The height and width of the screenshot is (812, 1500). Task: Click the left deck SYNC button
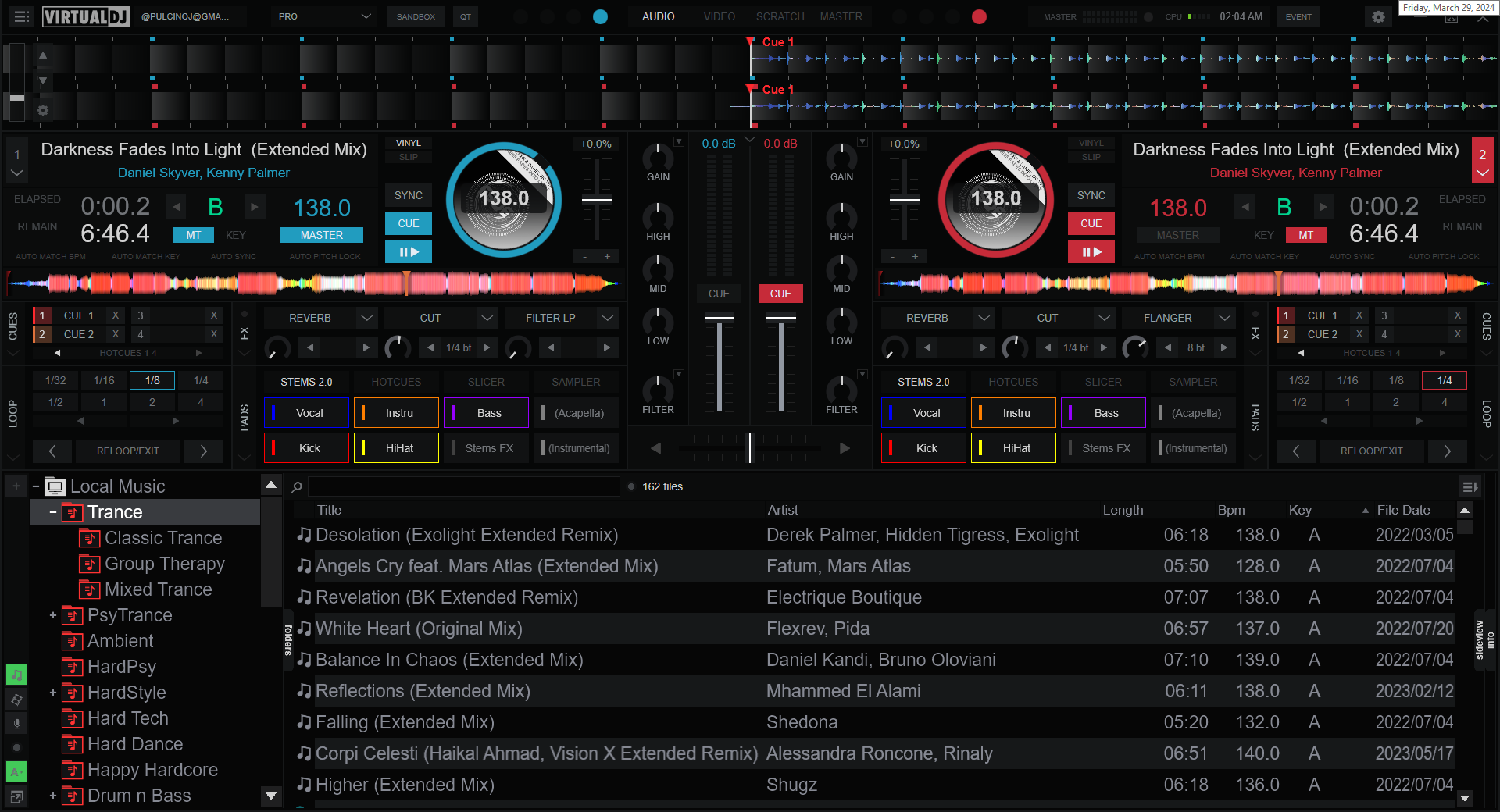[408, 195]
